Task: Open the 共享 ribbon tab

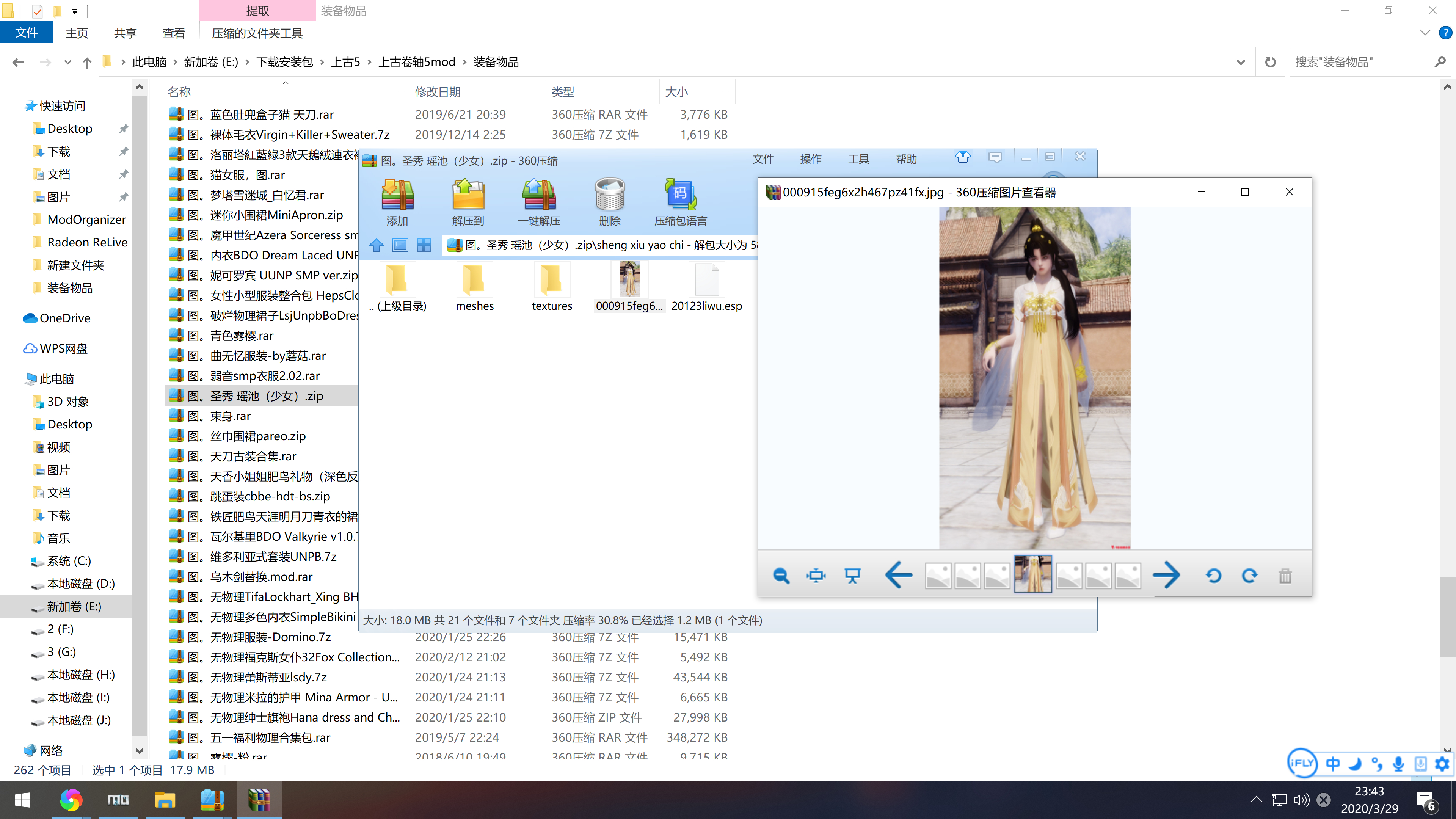Action: point(125,33)
